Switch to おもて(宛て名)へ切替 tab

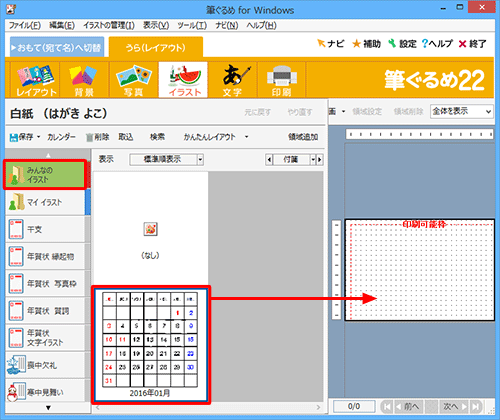point(57,47)
